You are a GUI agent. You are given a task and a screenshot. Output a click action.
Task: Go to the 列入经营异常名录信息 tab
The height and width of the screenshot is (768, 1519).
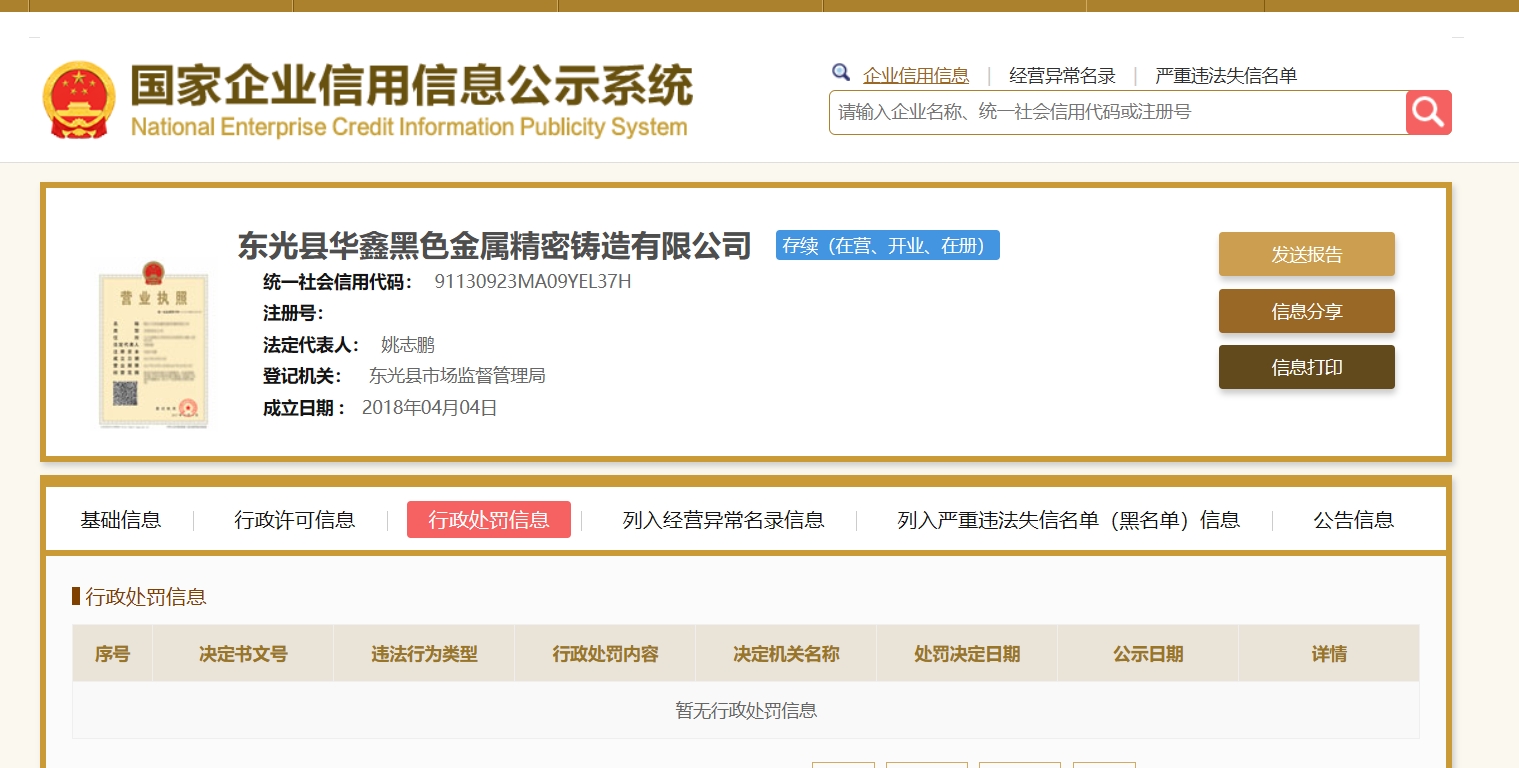[x=723, y=520]
